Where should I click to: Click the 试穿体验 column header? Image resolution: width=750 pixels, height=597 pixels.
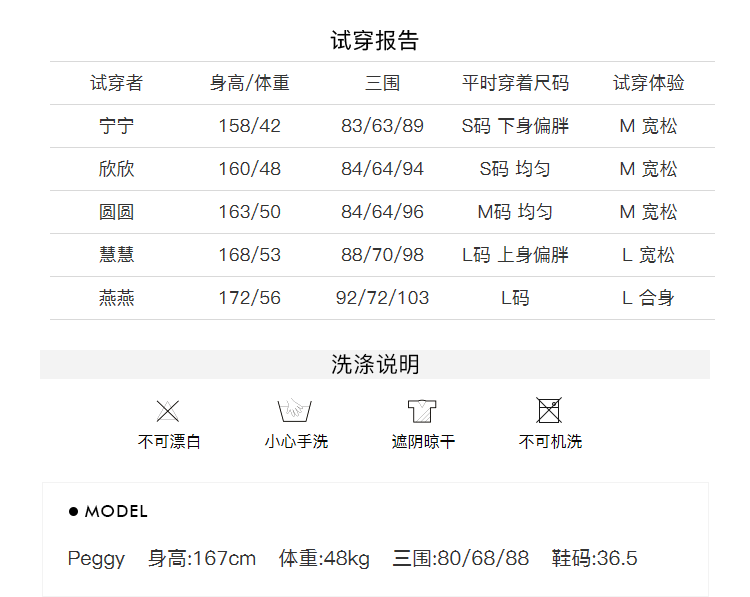[649, 83]
